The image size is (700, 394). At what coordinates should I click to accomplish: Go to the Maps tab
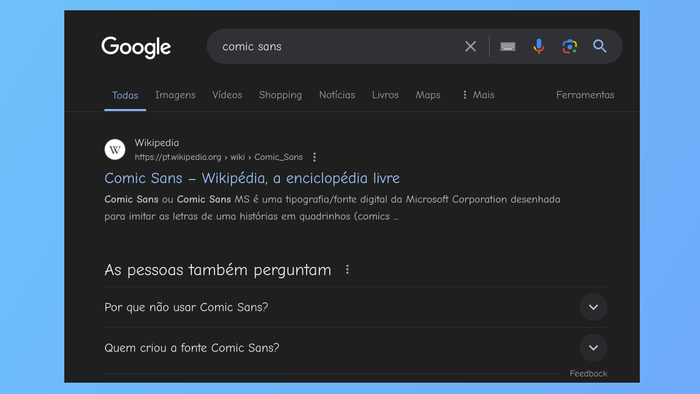click(x=428, y=95)
